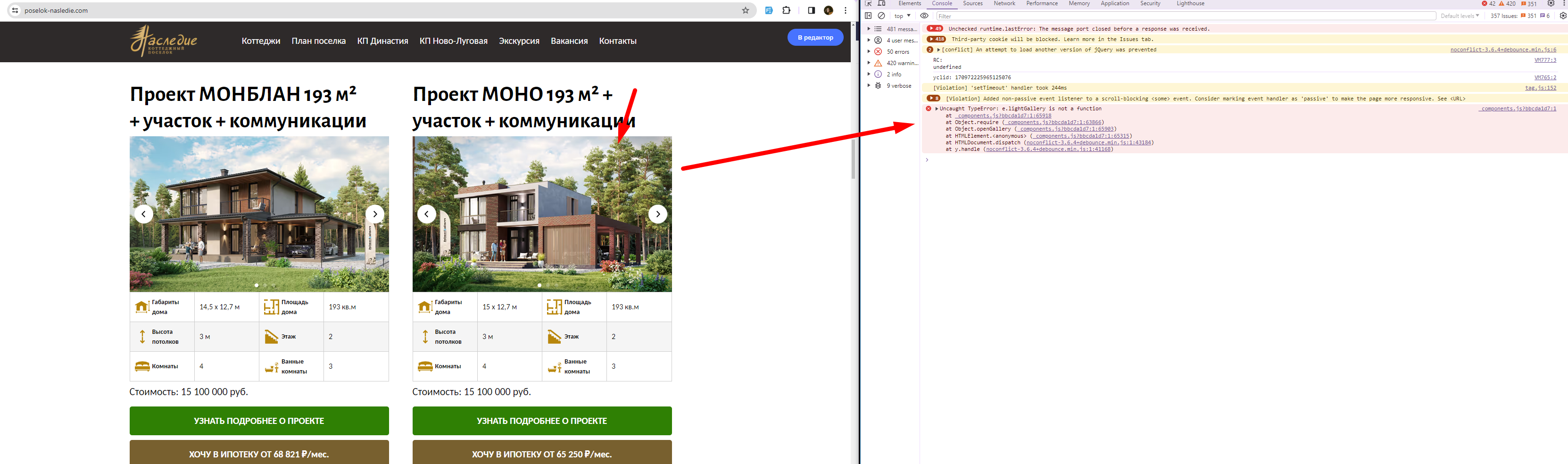Activate the inspect element picker icon
The width and height of the screenshot is (1568, 464).
868,4
